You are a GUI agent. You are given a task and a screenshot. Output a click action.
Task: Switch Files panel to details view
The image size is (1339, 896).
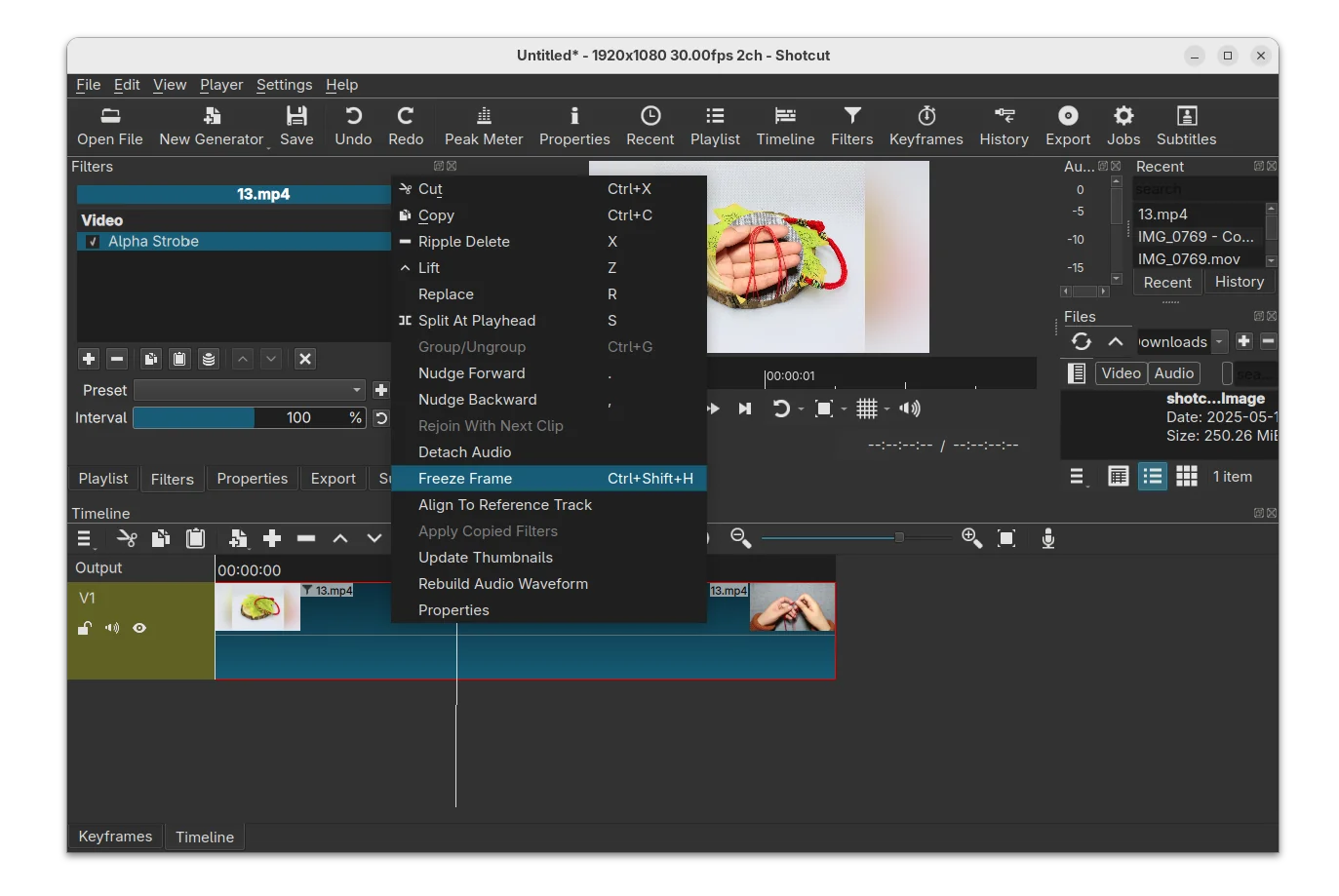(1119, 477)
